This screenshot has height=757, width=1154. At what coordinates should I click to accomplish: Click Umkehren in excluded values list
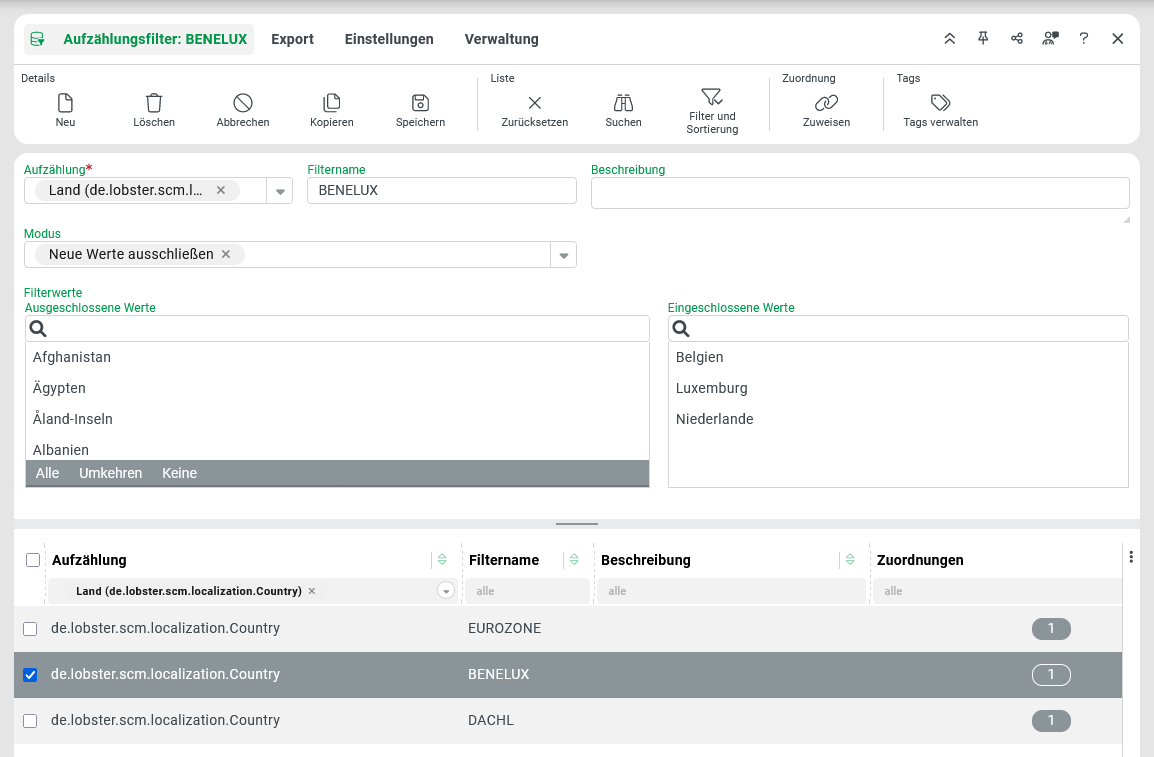click(x=110, y=473)
